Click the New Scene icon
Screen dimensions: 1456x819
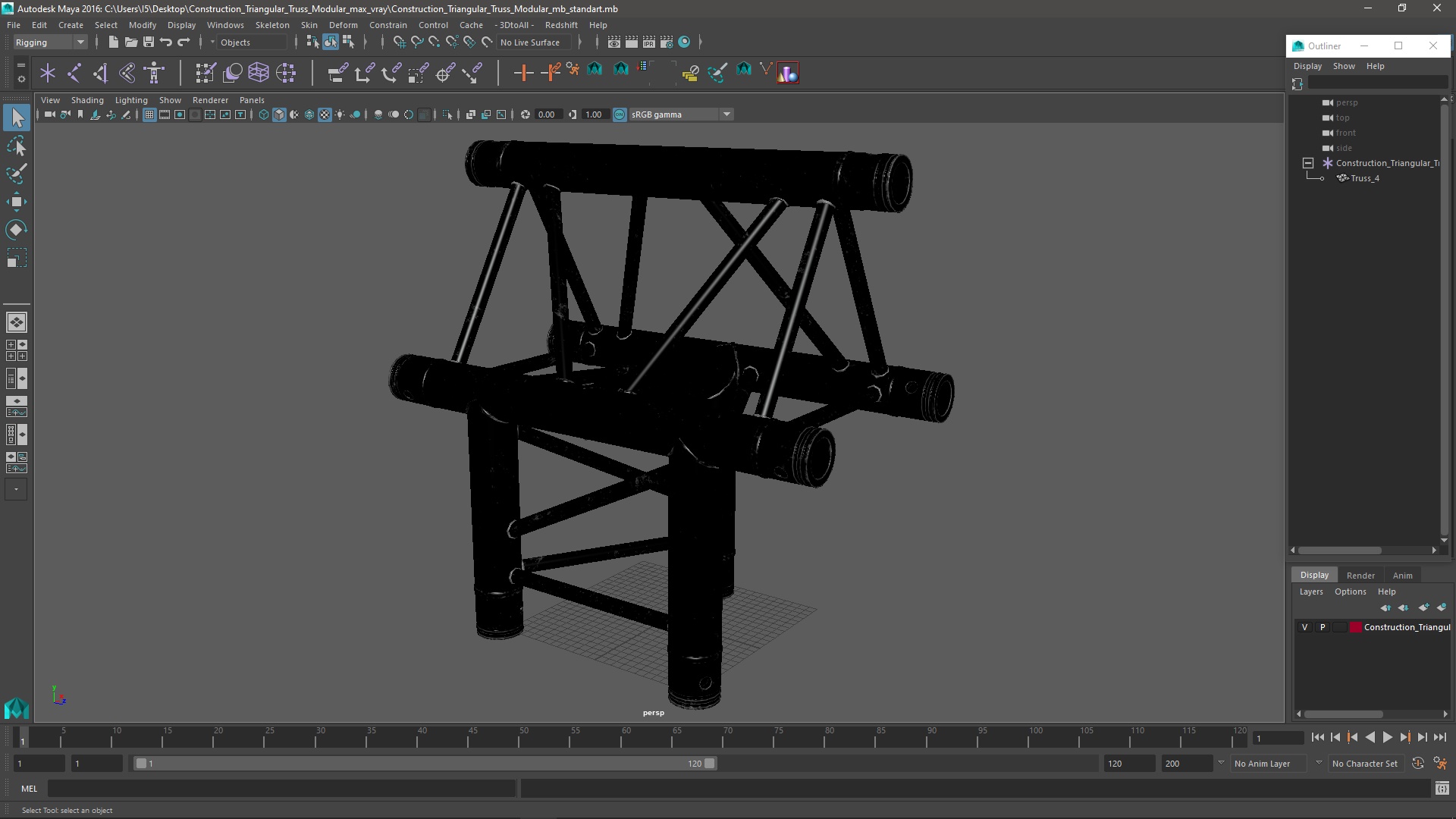(x=113, y=42)
